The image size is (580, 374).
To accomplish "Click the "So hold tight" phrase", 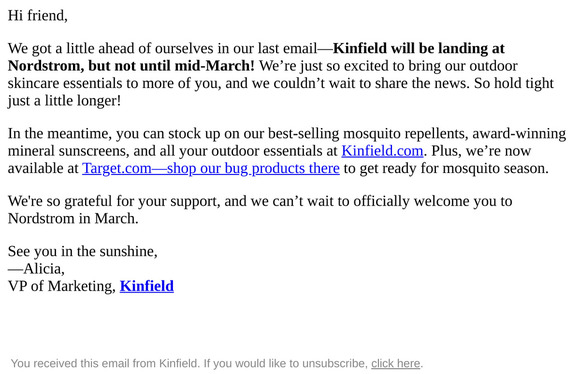I will (514, 83).
